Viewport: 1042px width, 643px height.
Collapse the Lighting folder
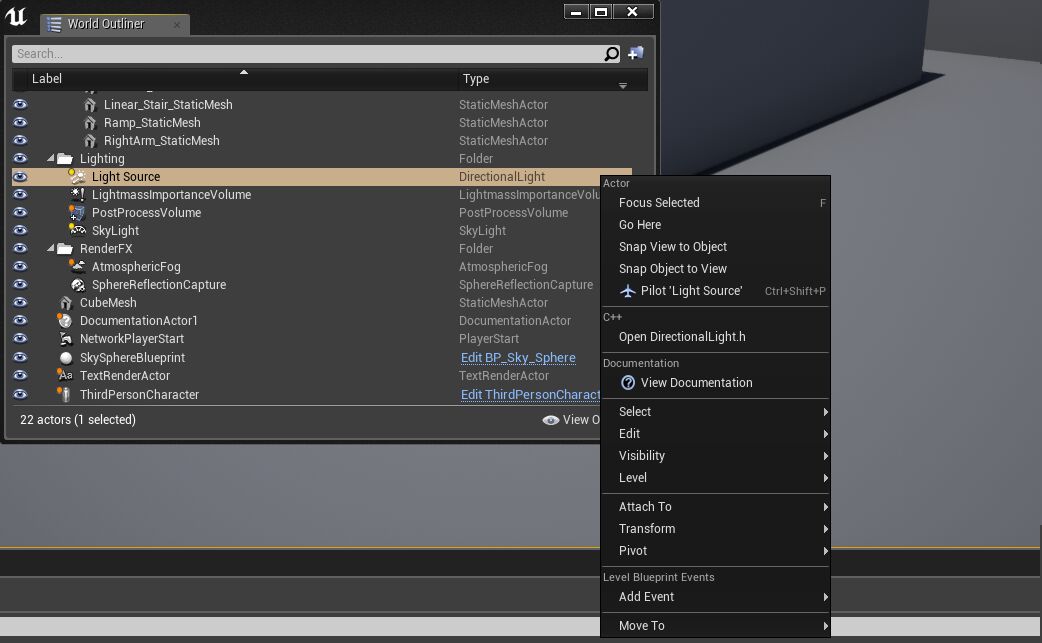[51, 159]
